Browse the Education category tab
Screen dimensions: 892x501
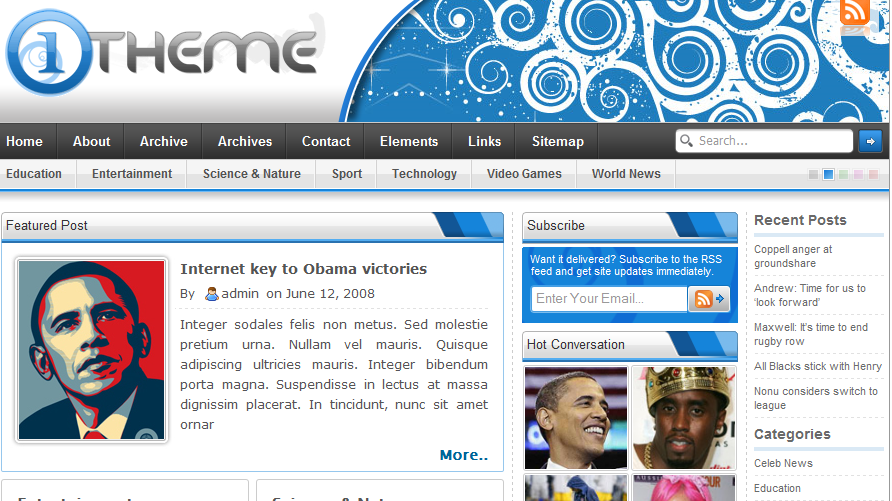click(x=34, y=174)
